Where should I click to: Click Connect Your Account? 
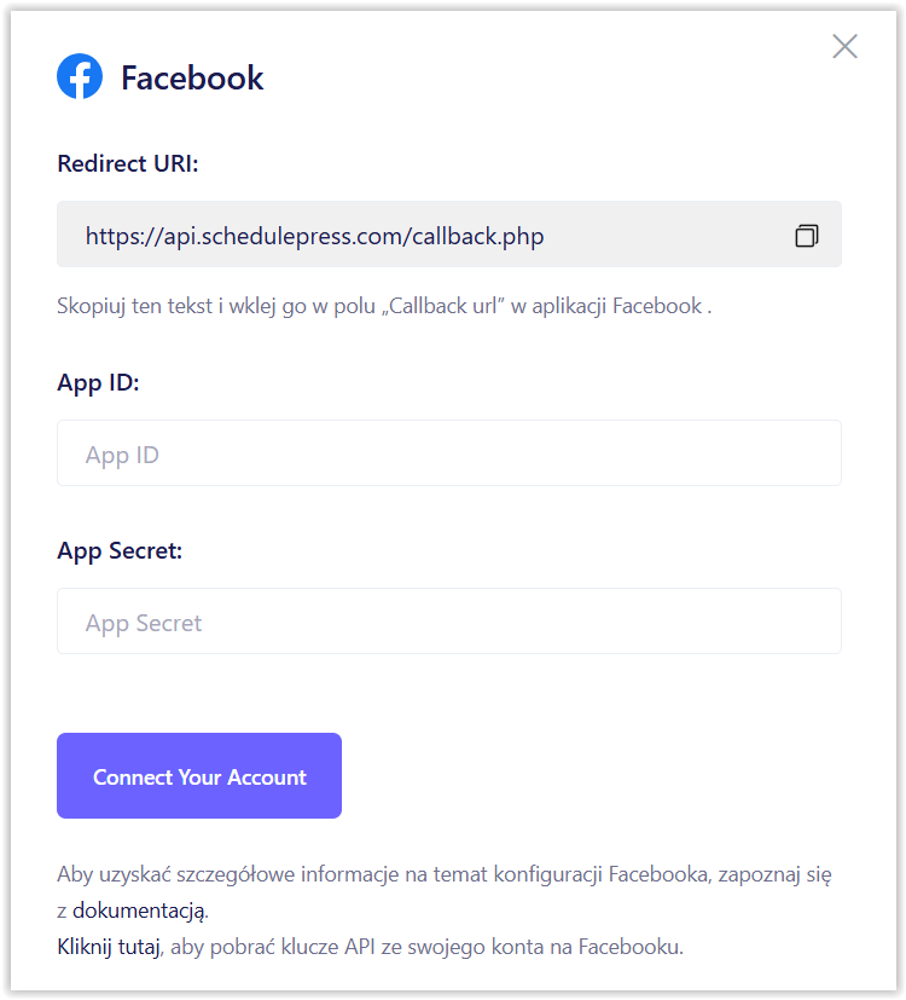tap(199, 775)
